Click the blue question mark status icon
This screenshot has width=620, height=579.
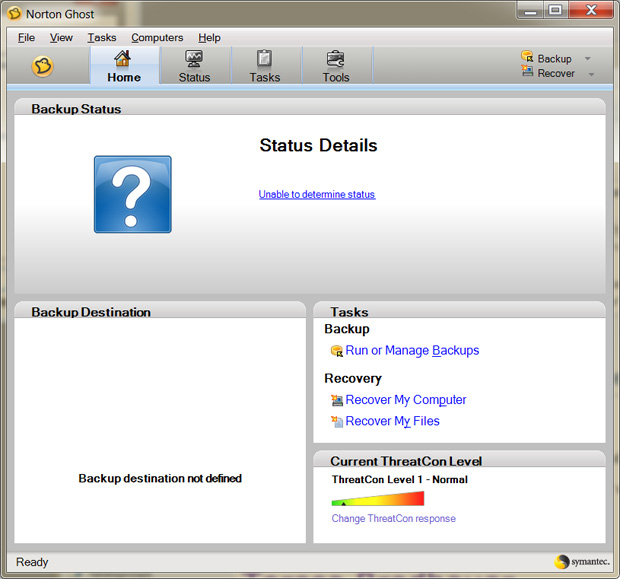coord(133,194)
